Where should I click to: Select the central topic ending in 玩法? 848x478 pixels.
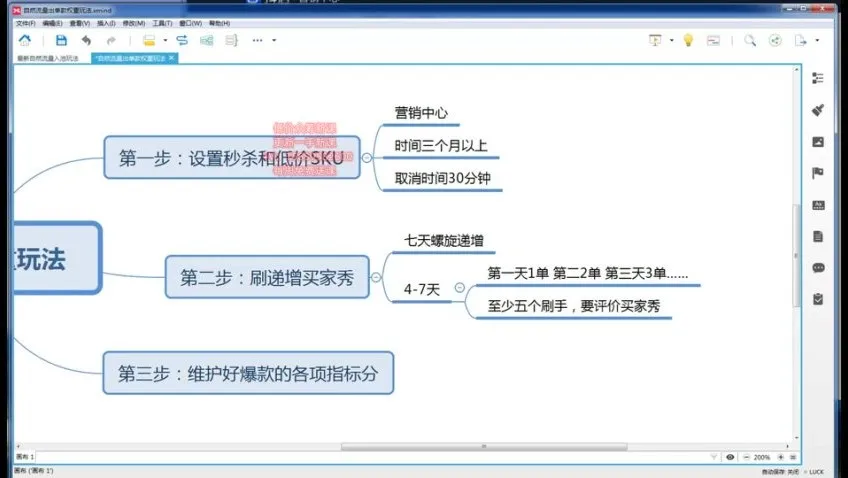[57, 258]
